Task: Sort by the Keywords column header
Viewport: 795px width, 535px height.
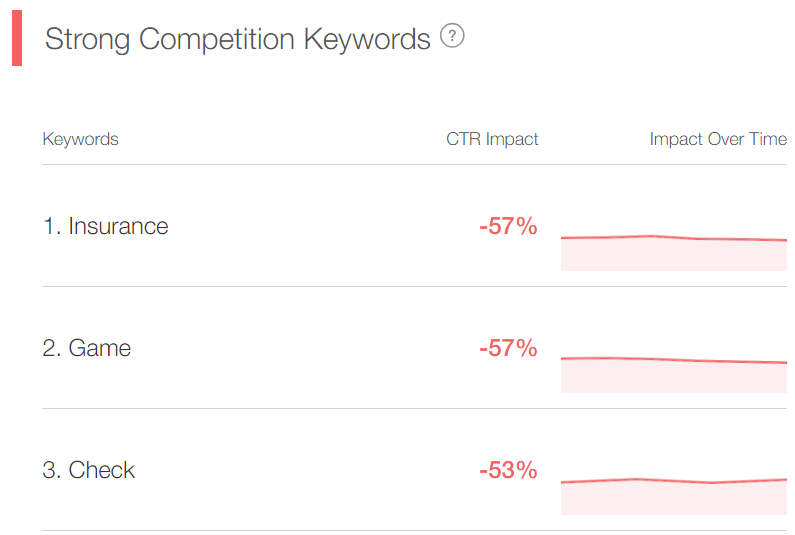Action: coord(80,139)
